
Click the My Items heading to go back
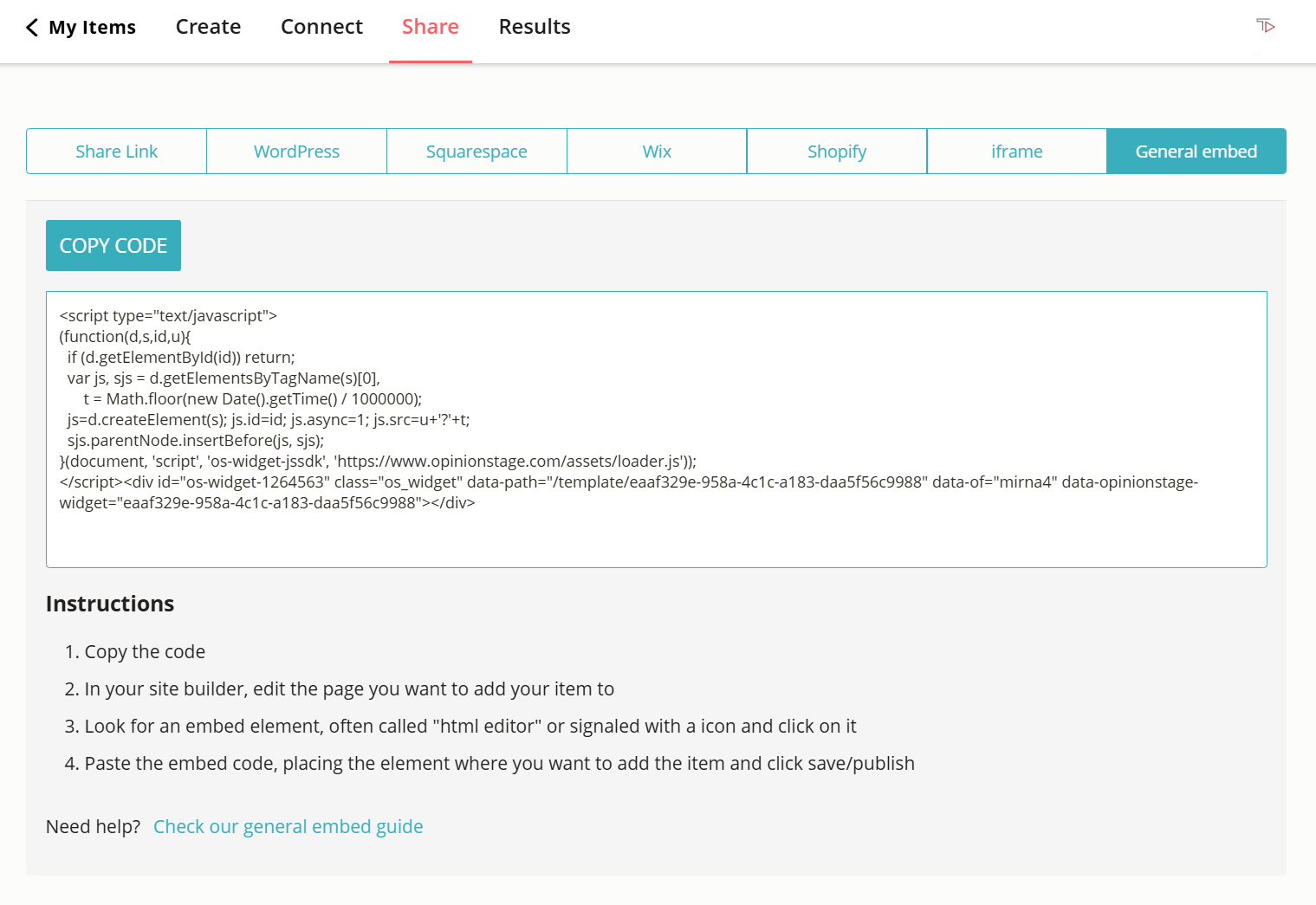click(92, 26)
